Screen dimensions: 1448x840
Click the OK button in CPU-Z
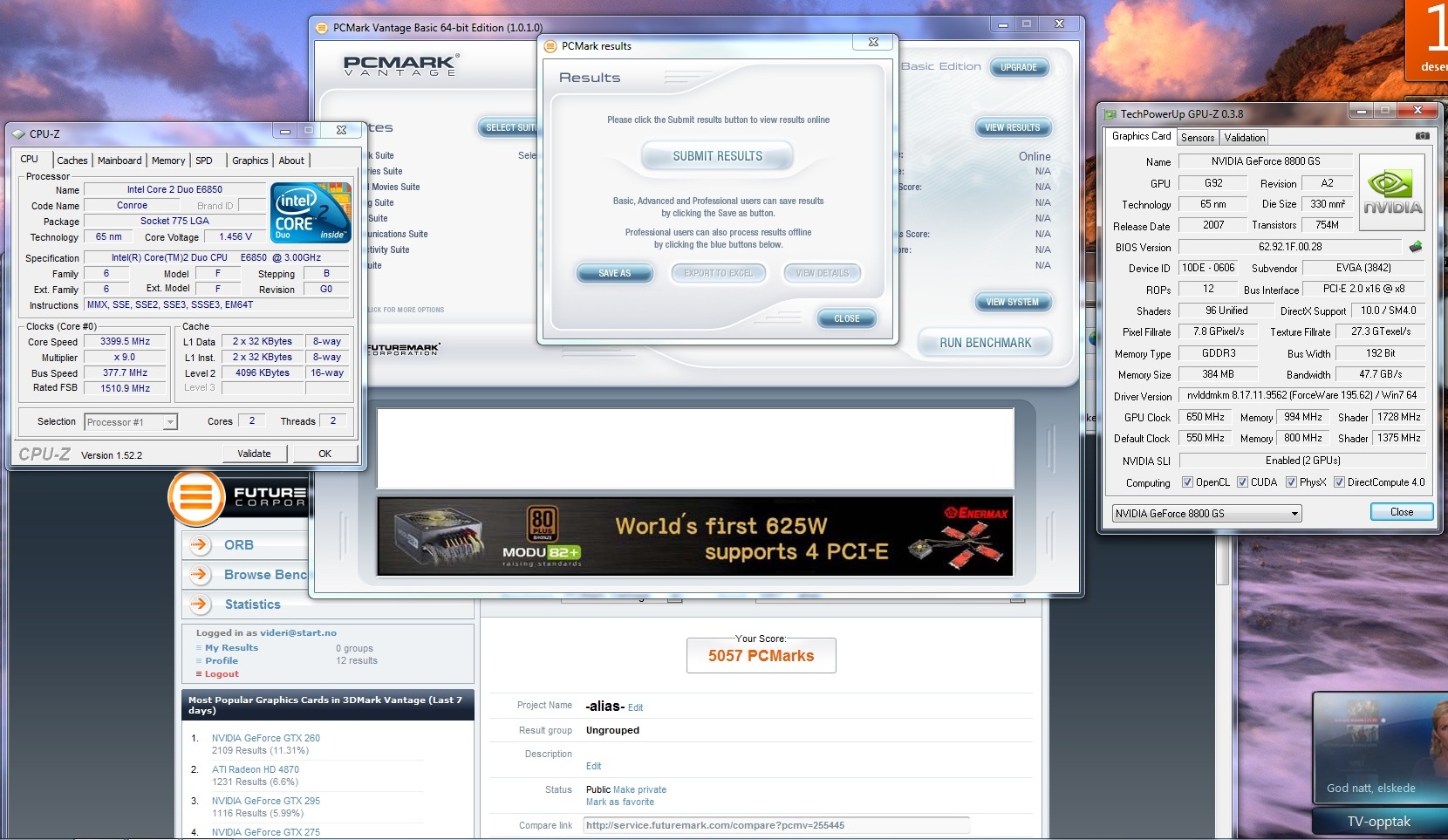(324, 454)
